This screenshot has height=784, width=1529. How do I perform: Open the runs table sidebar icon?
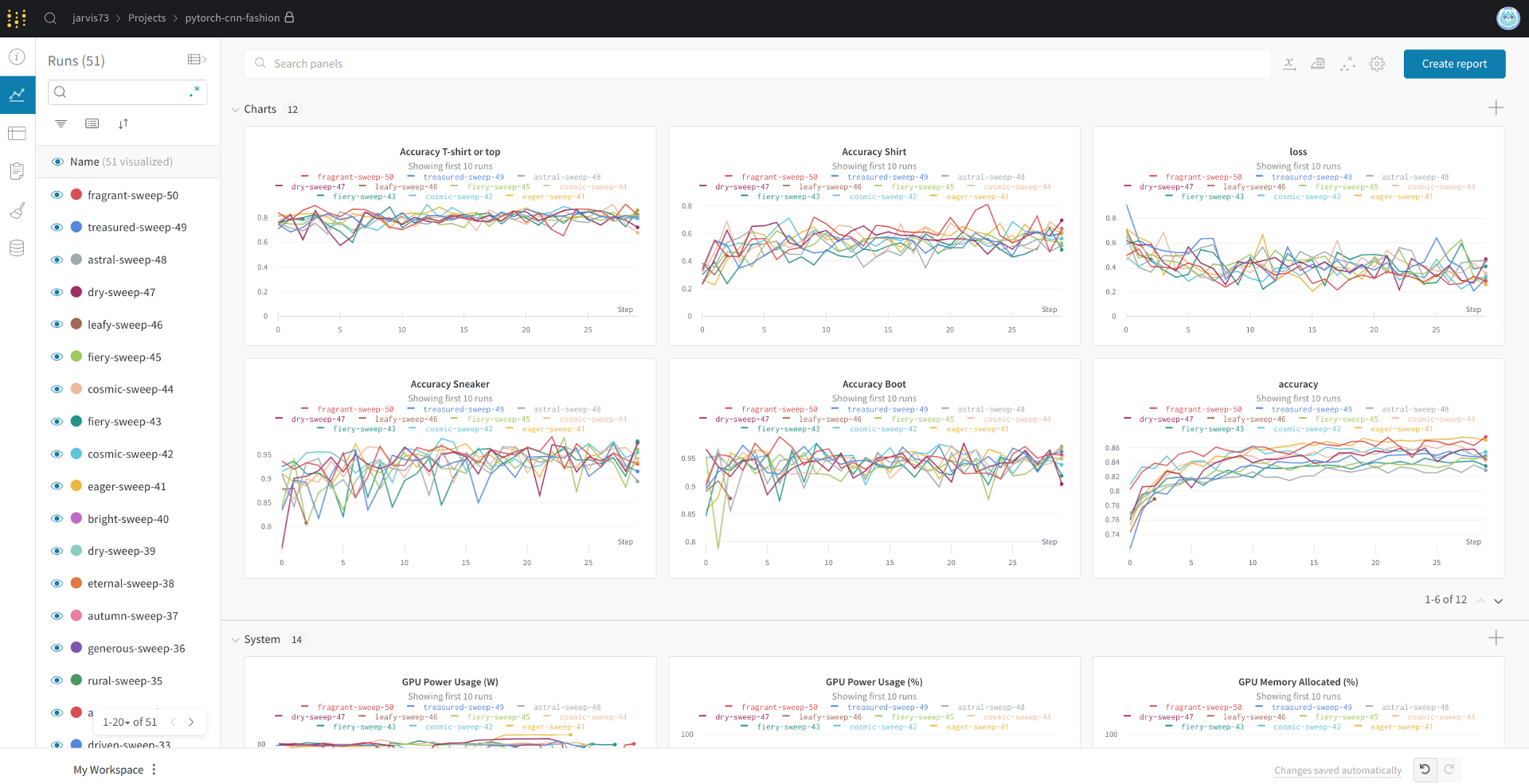click(17, 133)
